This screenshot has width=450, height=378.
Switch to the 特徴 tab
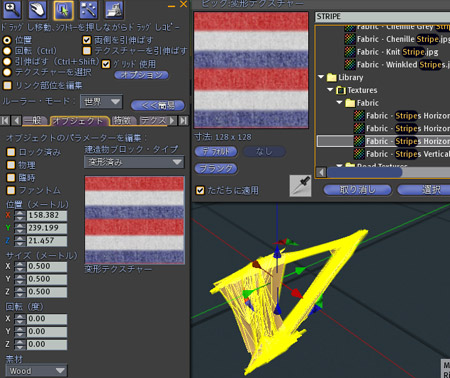tap(123, 121)
